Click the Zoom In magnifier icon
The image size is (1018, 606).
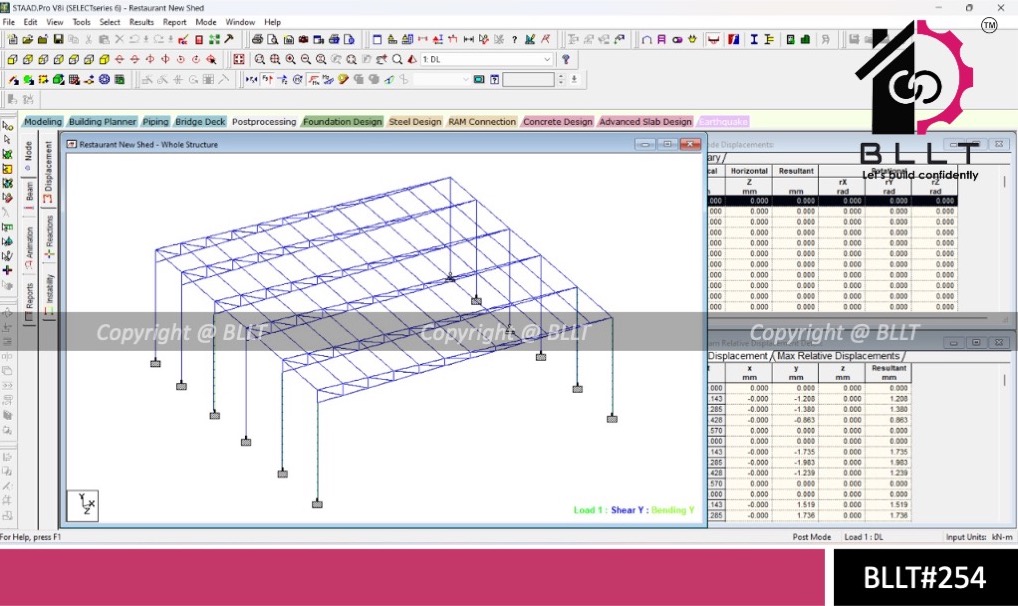[x=290, y=59]
